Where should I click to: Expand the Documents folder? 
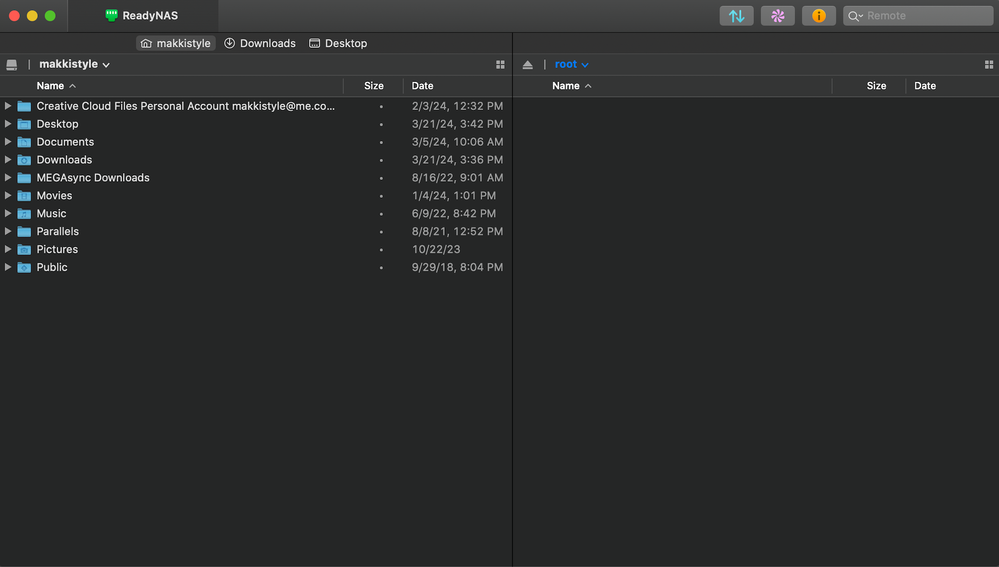[x=8, y=141]
